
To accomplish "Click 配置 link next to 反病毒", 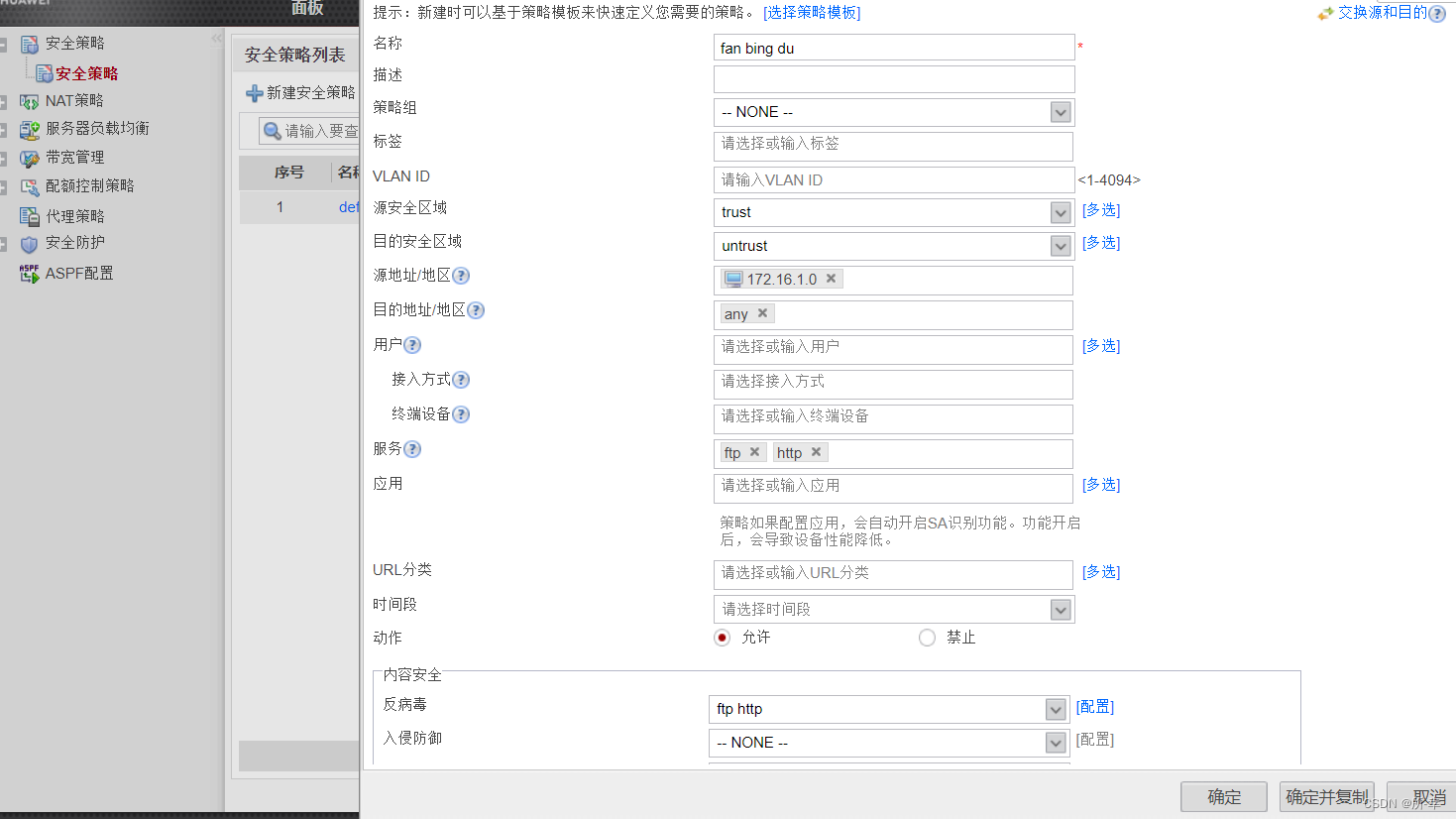I will (1095, 707).
